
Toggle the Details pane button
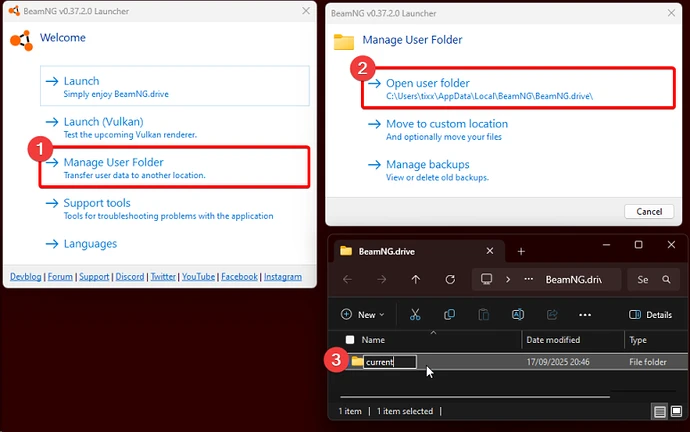pyautogui.click(x=650, y=314)
